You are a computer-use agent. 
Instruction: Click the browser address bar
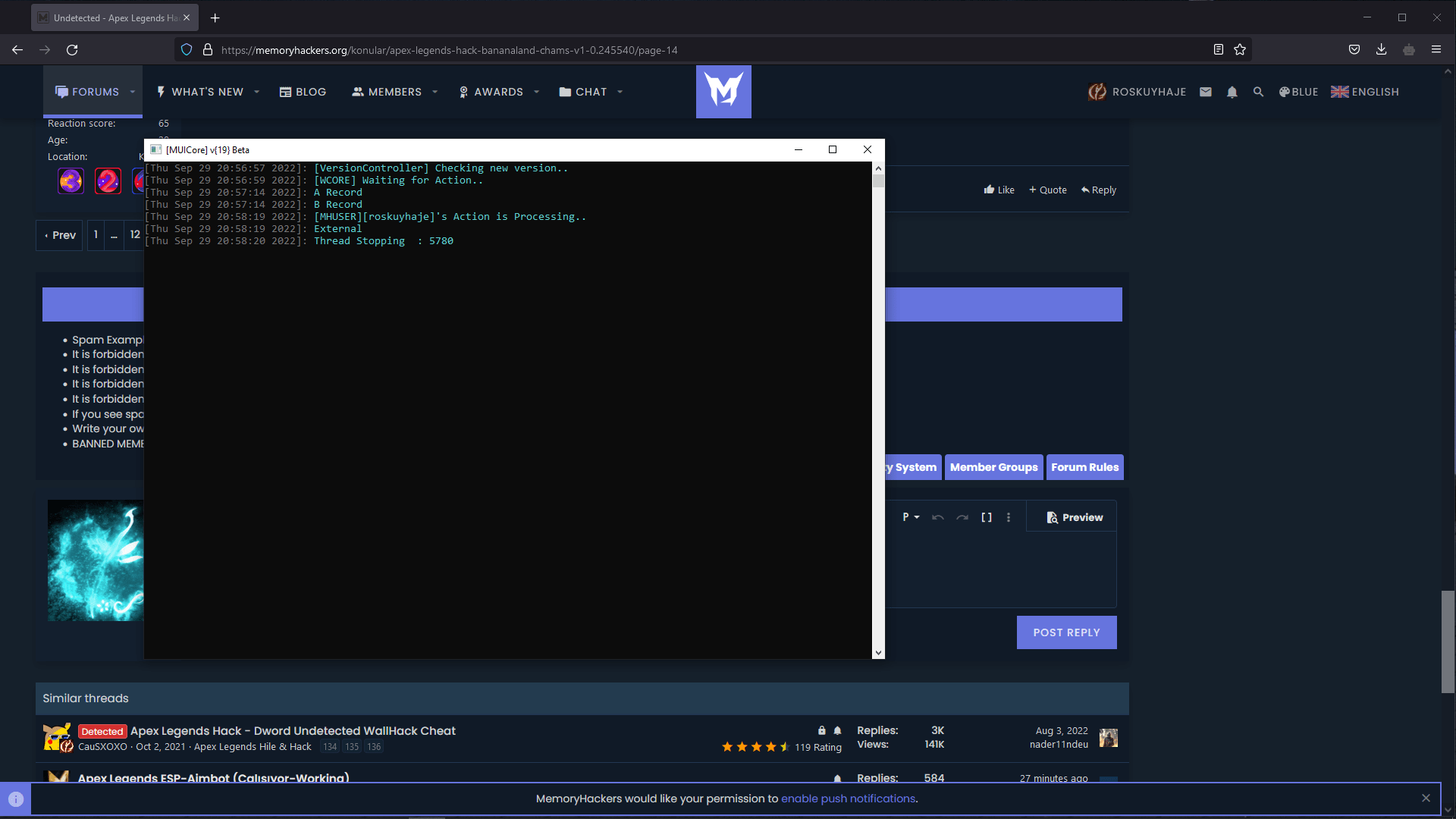(713, 49)
